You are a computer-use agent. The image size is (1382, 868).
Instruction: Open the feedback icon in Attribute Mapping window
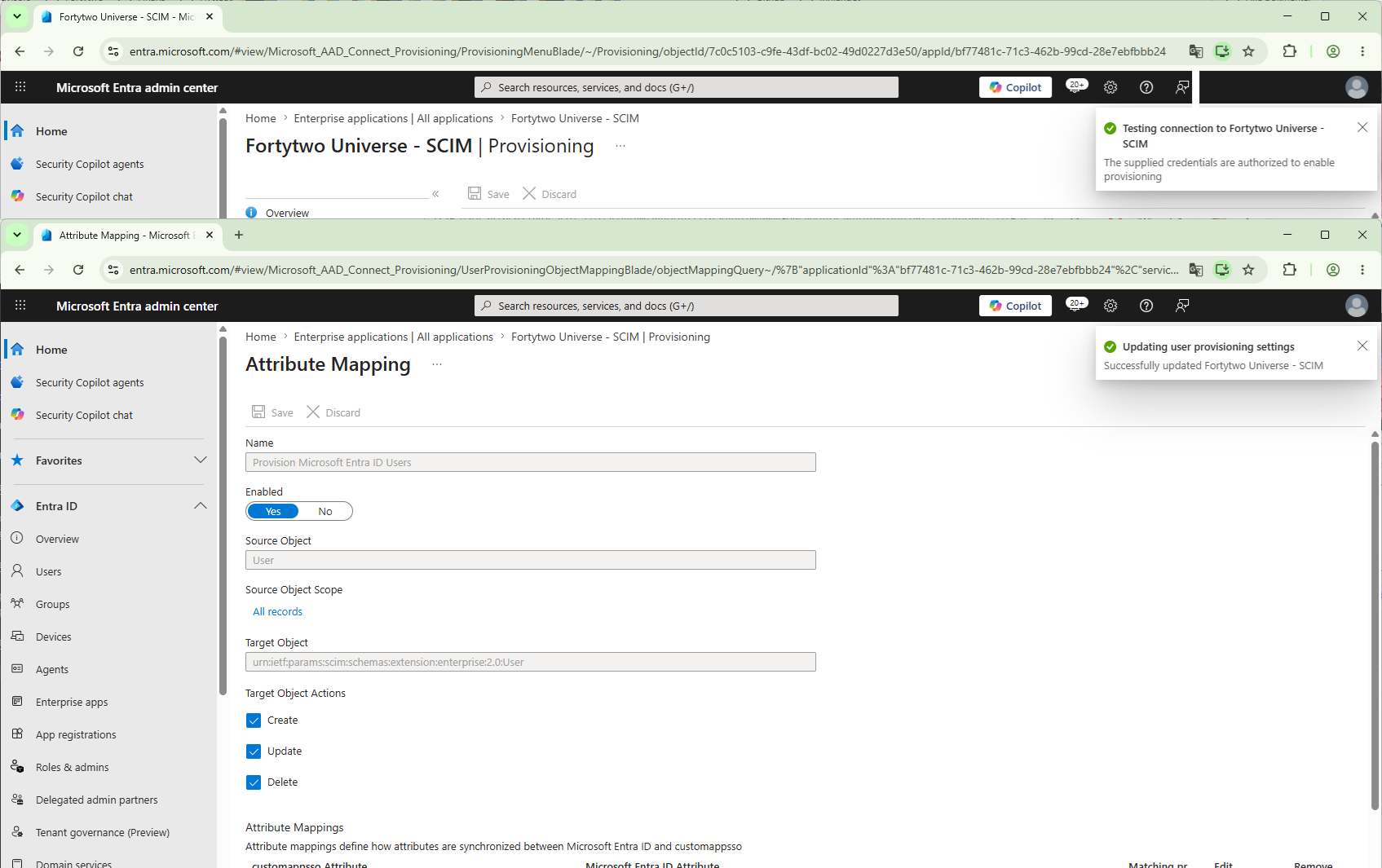tap(1182, 306)
